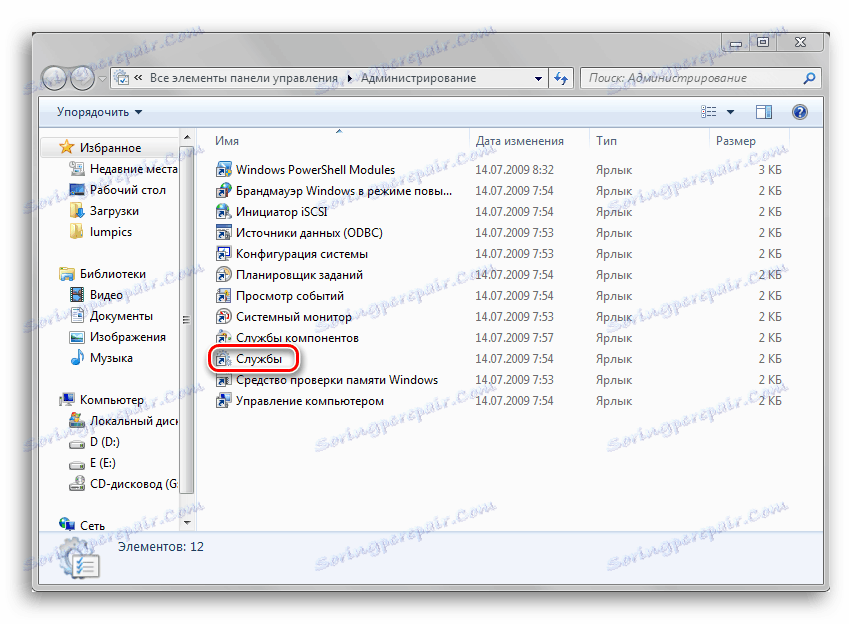Viewport: 862px width, 624px height.
Task: Click the 14.07.2009 7:57 date cell
Action: coord(515,338)
